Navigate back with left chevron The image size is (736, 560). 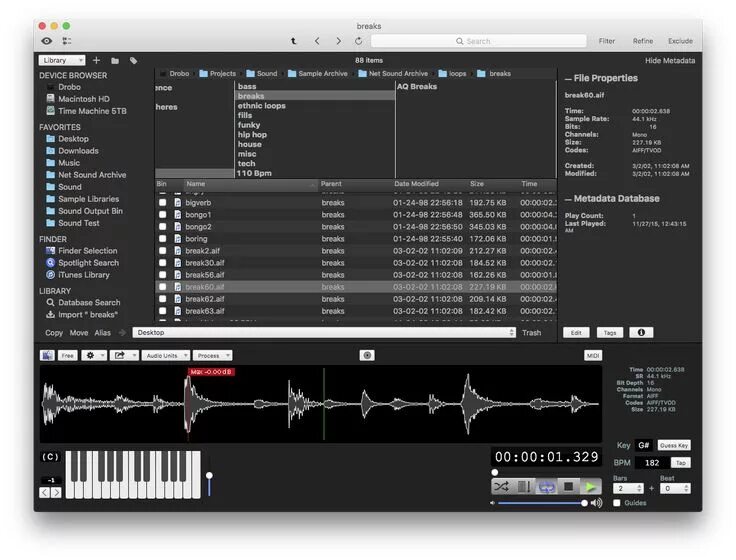(317, 41)
